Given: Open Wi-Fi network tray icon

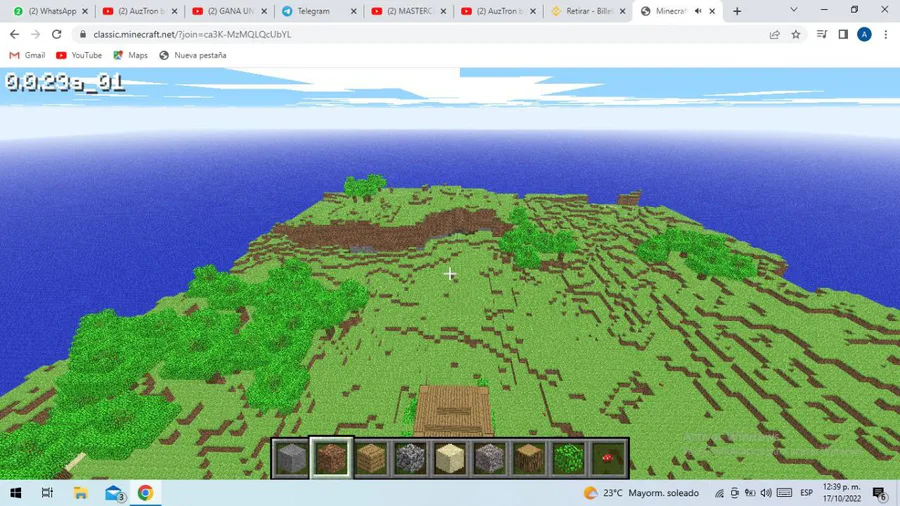Looking at the screenshot, I should coord(719,493).
